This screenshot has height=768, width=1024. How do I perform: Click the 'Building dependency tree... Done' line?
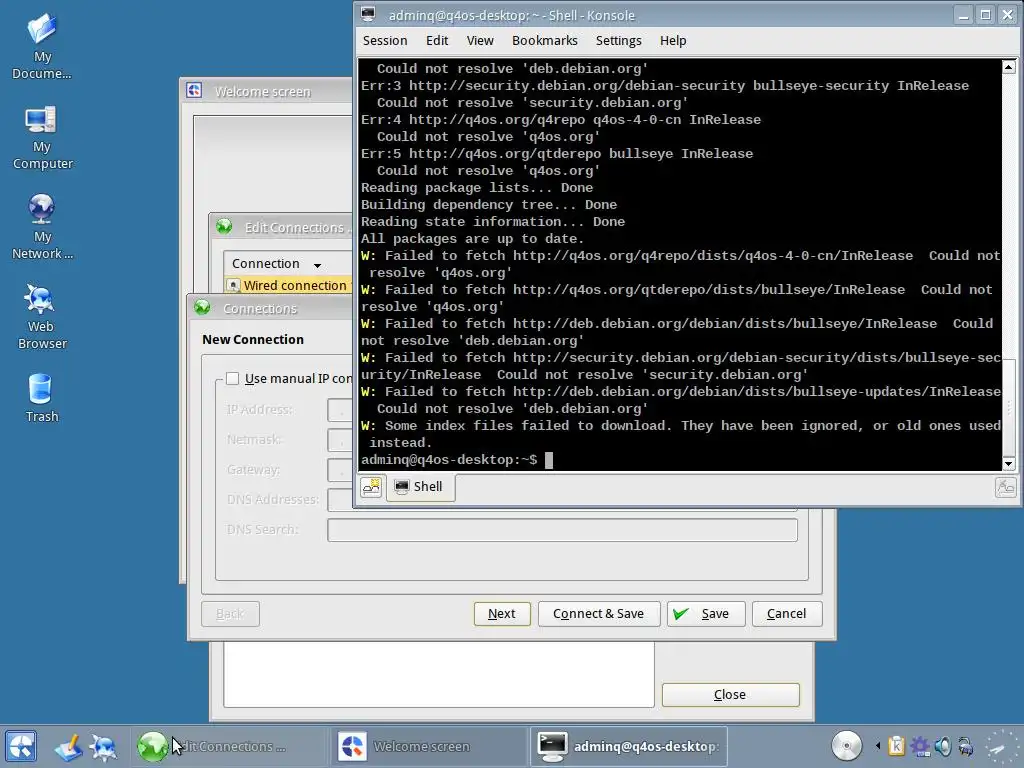pos(489,205)
